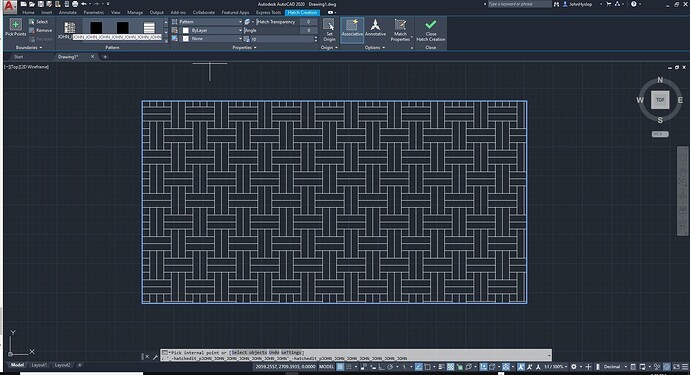
Task: Toggle grid display in status bar
Action: tap(340, 367)
